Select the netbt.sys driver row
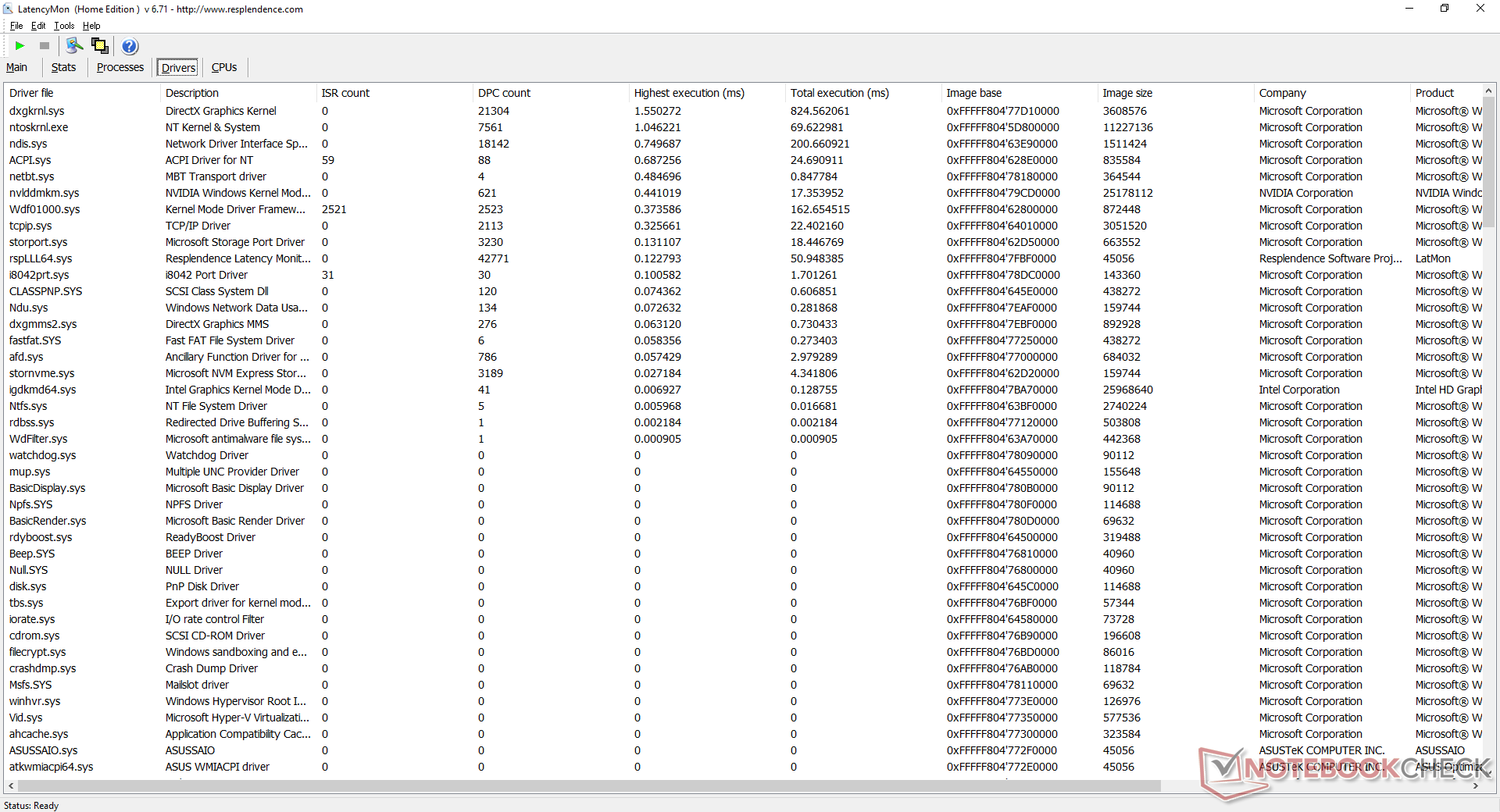 point(744,176)
